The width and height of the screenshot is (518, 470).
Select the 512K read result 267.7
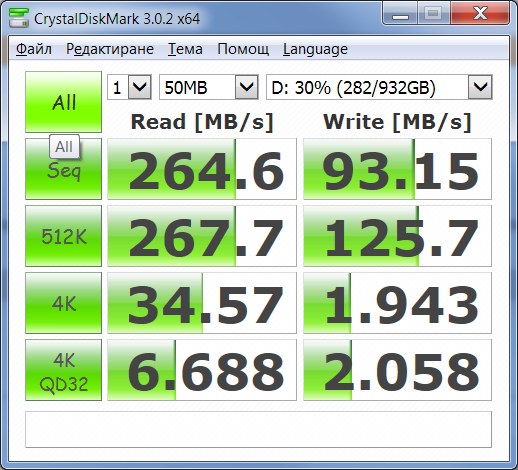coord(202,236)
